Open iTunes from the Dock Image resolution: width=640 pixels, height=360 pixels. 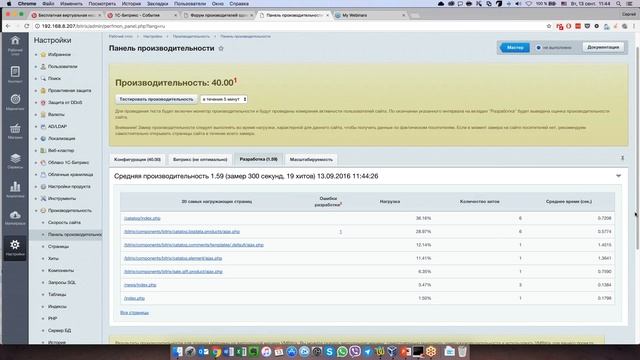266,351
